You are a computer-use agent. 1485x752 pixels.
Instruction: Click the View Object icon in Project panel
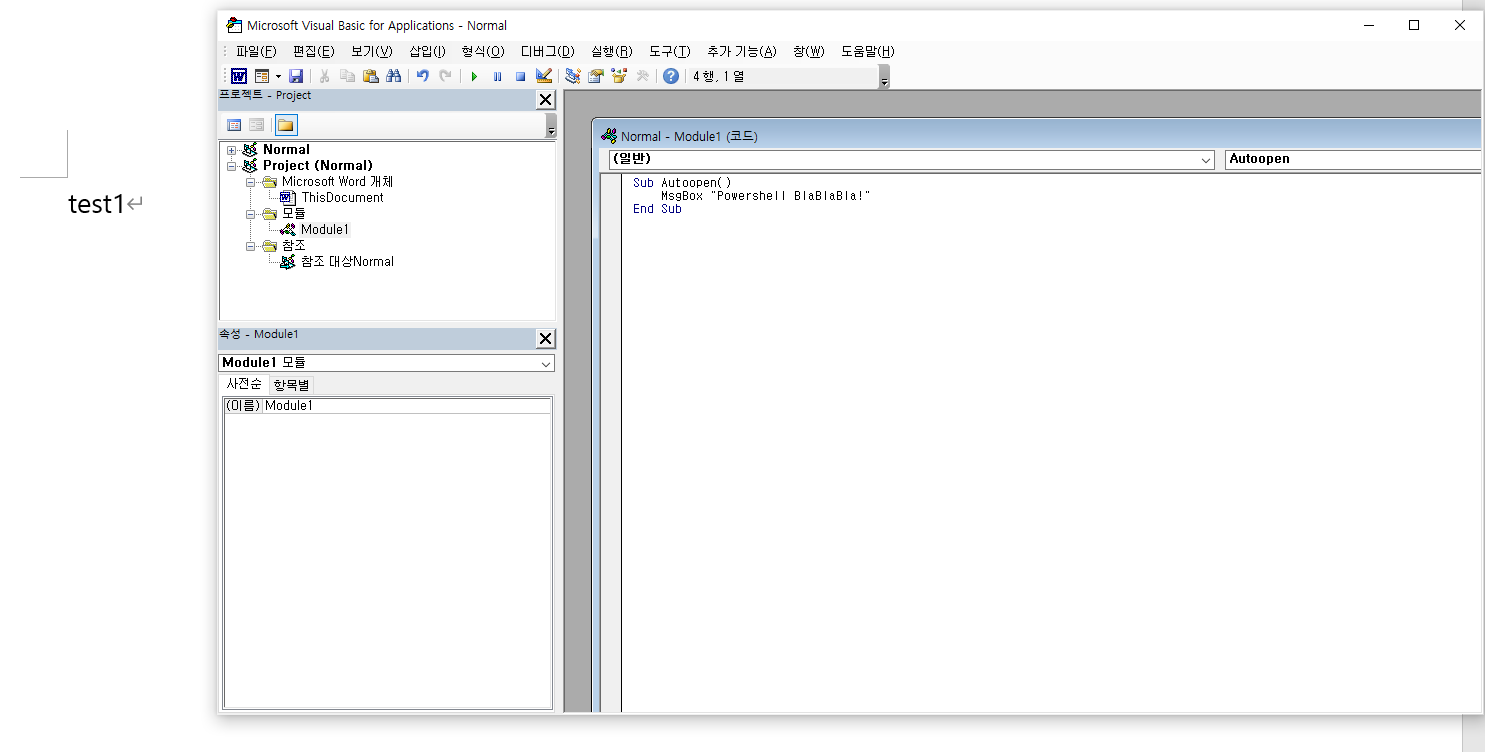click(257, 125)
